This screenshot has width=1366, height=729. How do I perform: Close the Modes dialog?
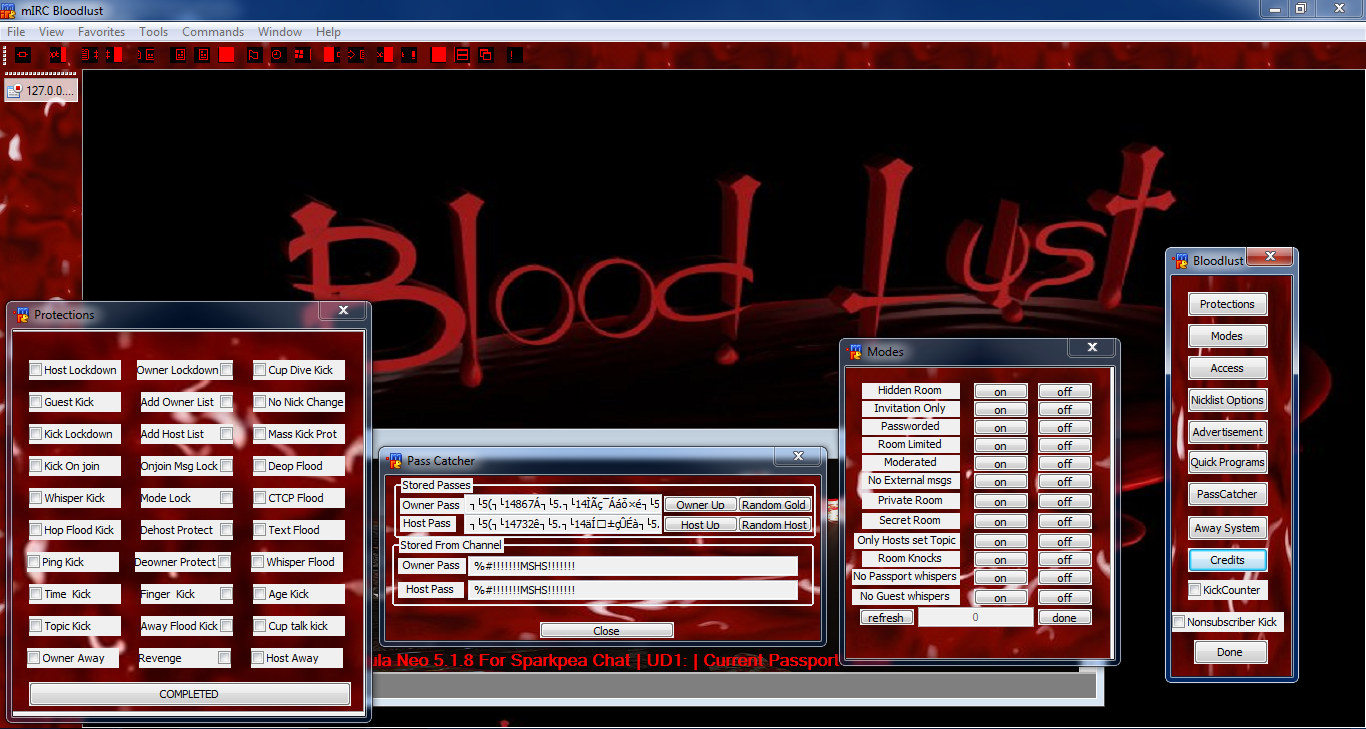tap(1091, 347)
